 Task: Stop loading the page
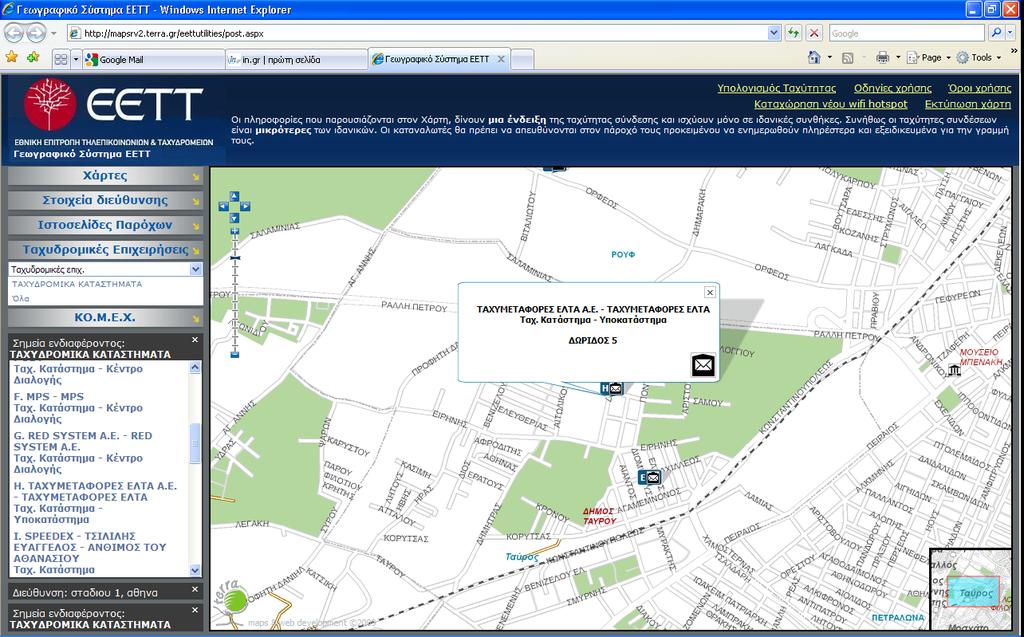[814, 33]
